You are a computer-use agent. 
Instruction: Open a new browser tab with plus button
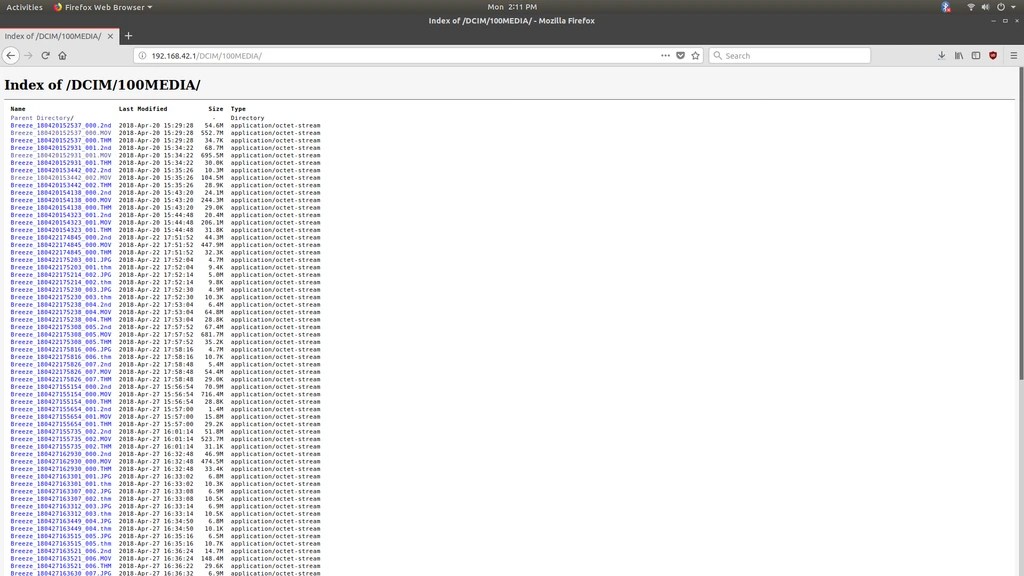128,35
